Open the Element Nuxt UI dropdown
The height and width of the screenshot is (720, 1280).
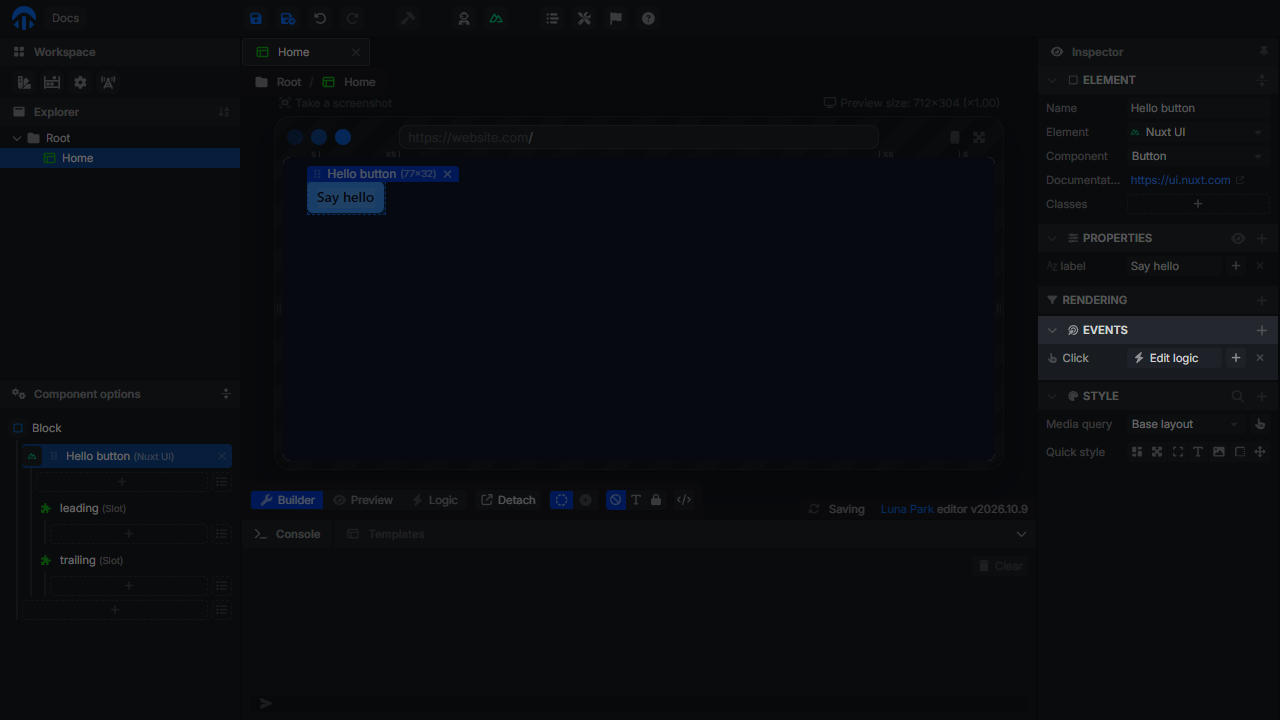tap(1197, 132)
